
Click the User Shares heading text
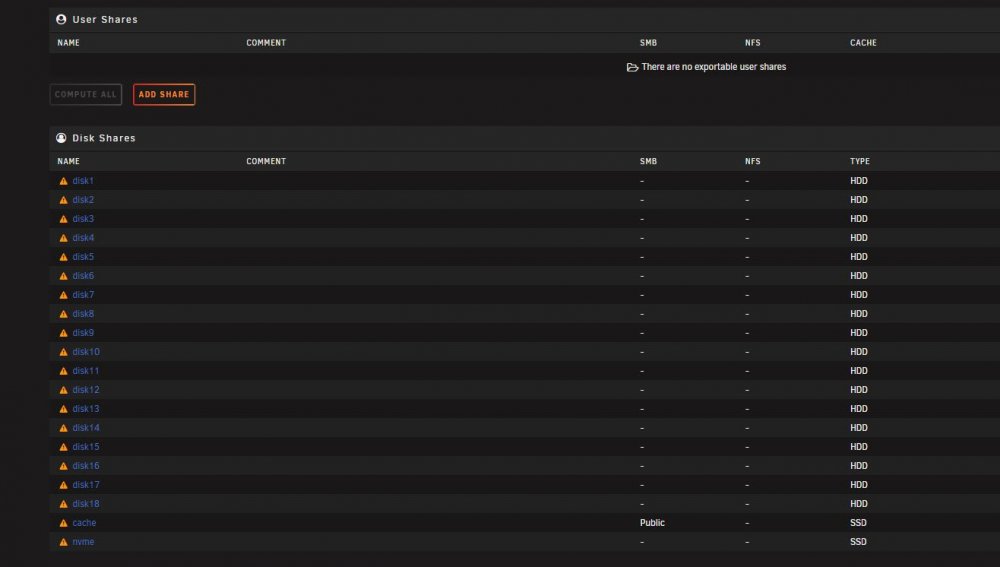(105, 19)
